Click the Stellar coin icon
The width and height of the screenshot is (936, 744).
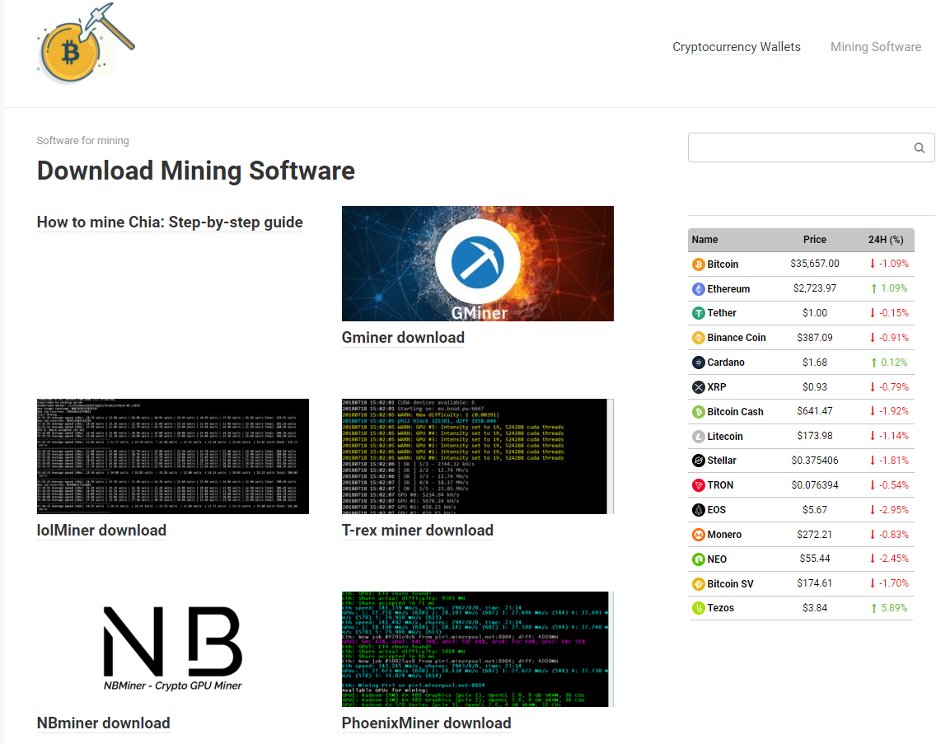[698, 460]
